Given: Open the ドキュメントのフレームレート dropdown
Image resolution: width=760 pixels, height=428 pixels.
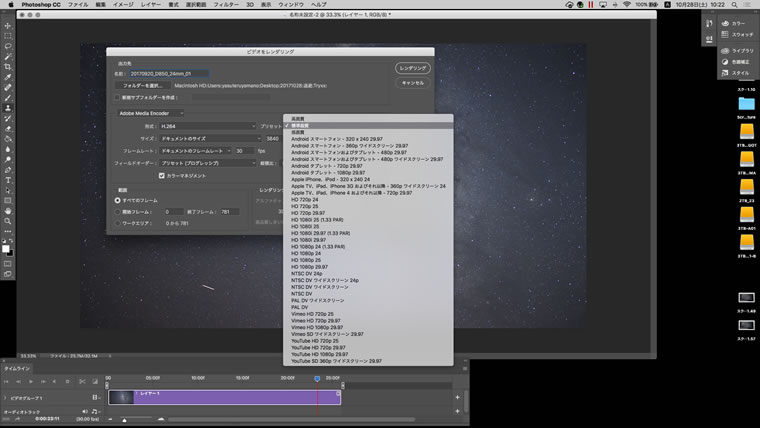Looking at the screenshot, I should (x=195, y=151).
